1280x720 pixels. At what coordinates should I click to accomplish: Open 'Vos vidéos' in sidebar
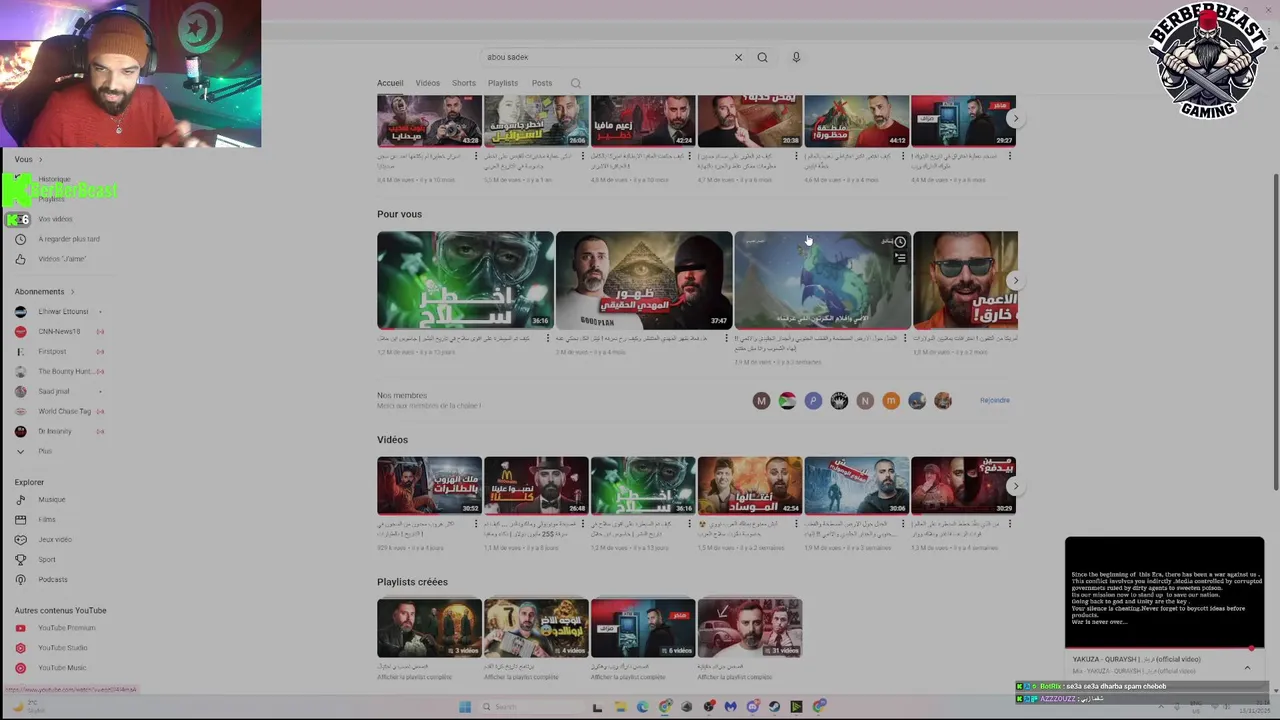(55, 219)
